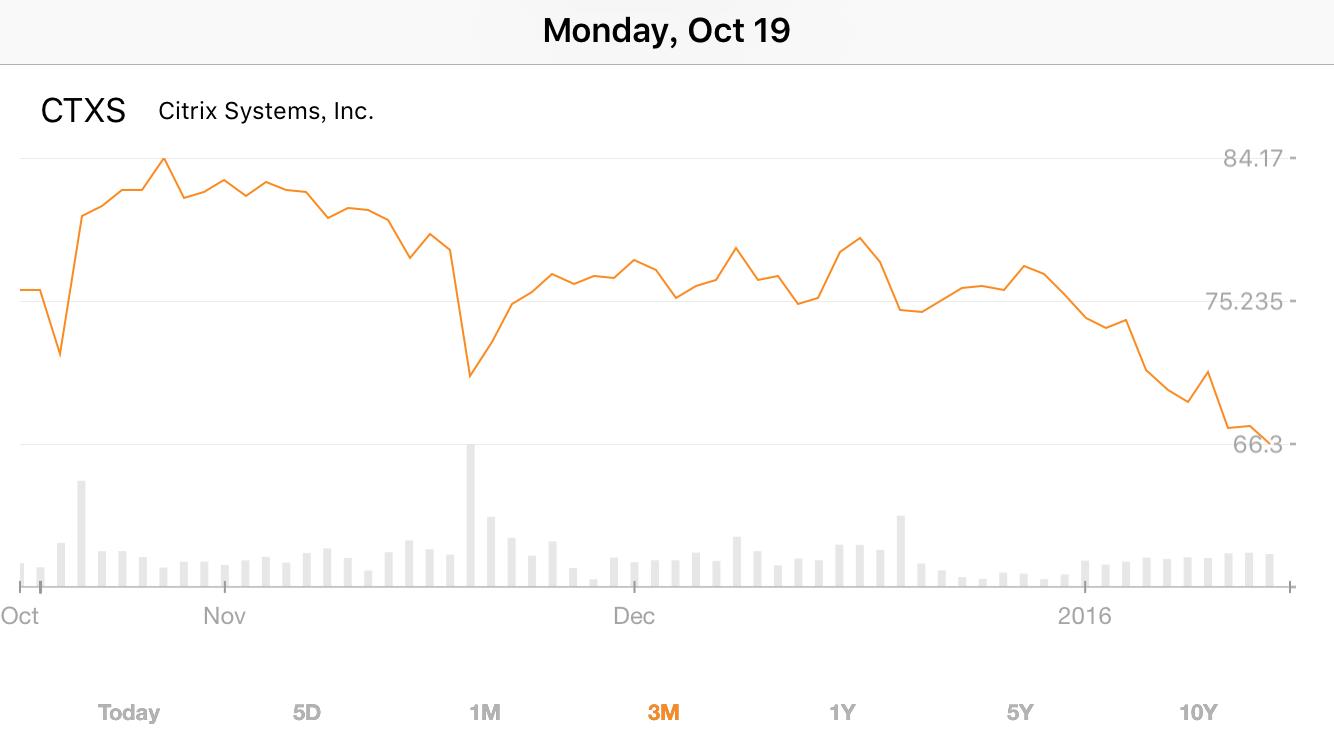This screenshot has width=1334, height=750.
Task: Open the 10Y chart range
Action: pos(1197,712)
